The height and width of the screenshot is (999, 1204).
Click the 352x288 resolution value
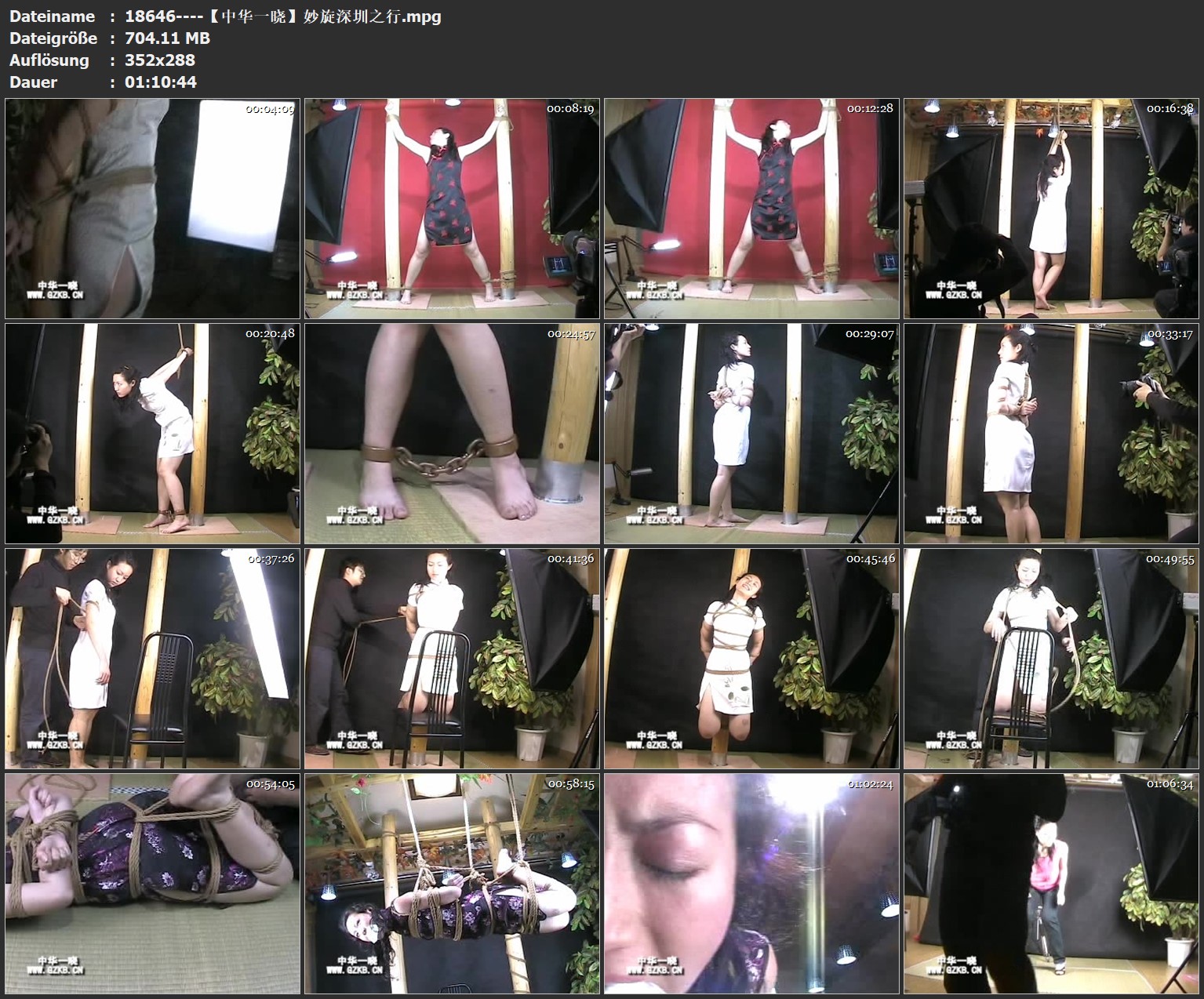click(x=160, y=60)
